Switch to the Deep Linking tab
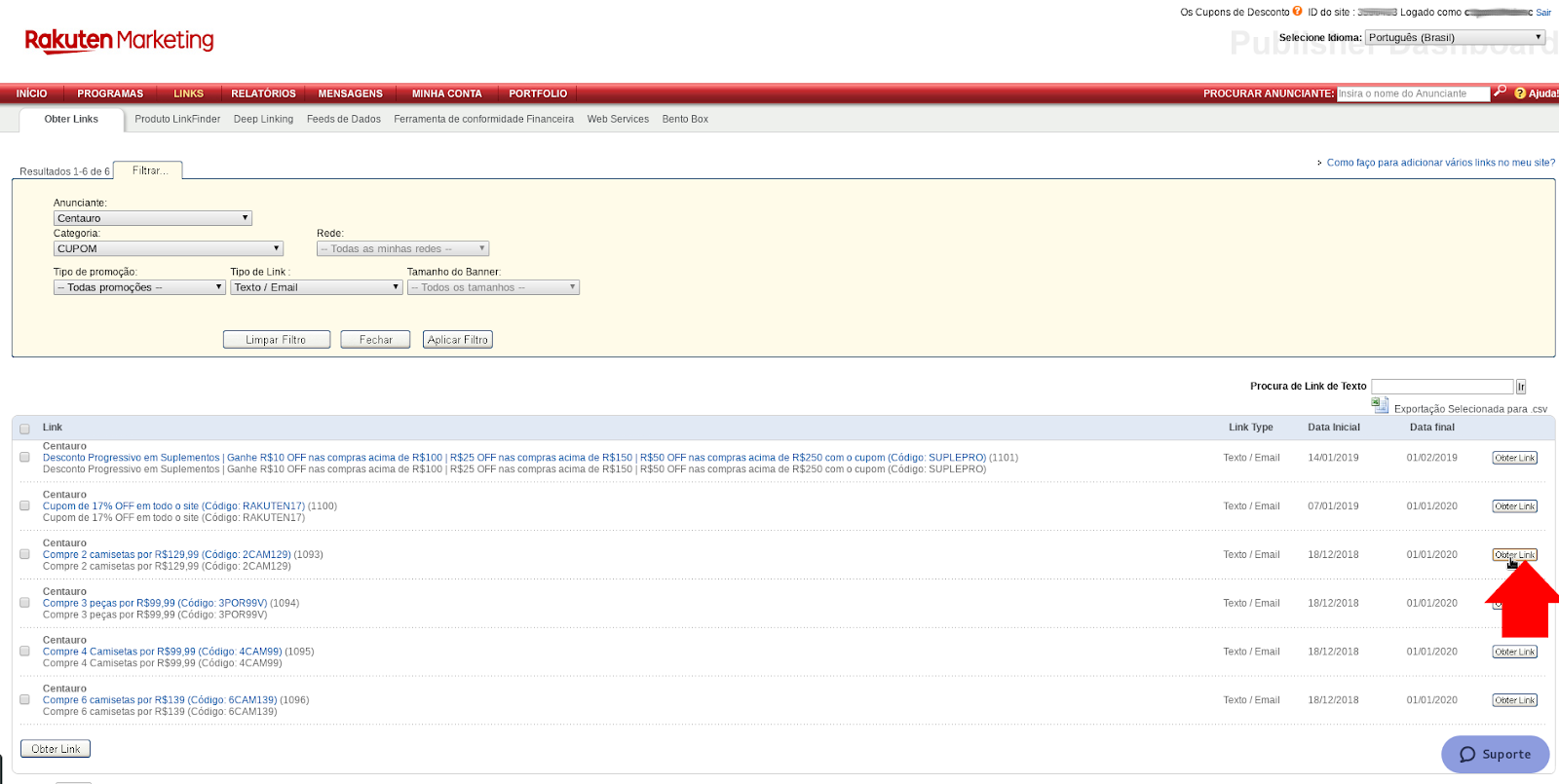Screen dimensions: 1559x784 [x=263, y=119]
